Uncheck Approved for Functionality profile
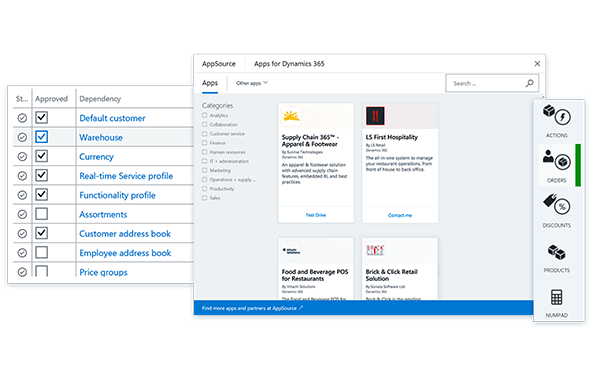 pyautogui.click(x=42, y=195)
